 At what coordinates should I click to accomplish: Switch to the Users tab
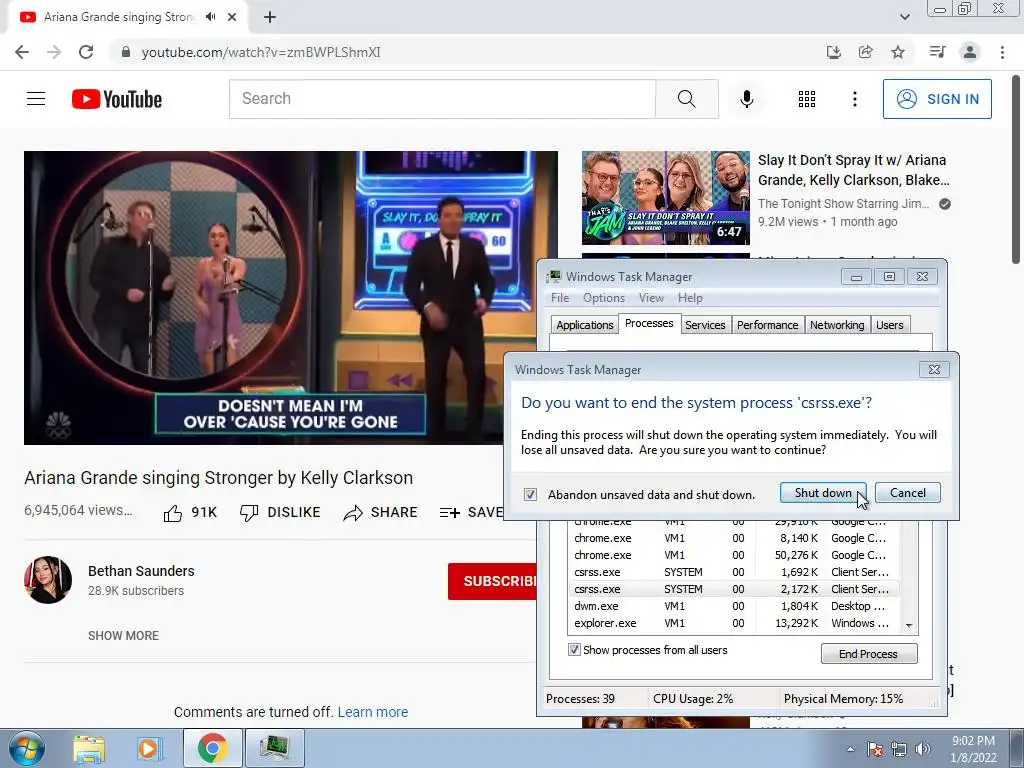pyautogui.click(x=889, y=325)
